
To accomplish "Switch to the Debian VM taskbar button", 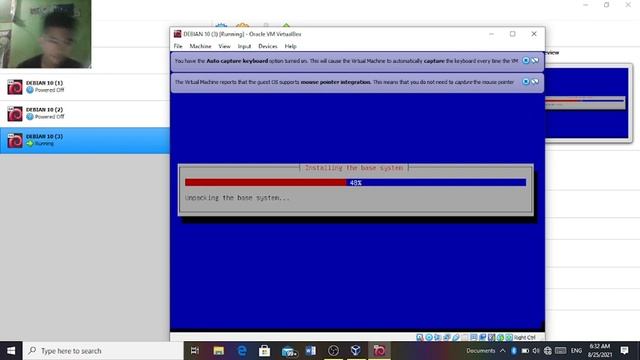I will pos(379,351).
